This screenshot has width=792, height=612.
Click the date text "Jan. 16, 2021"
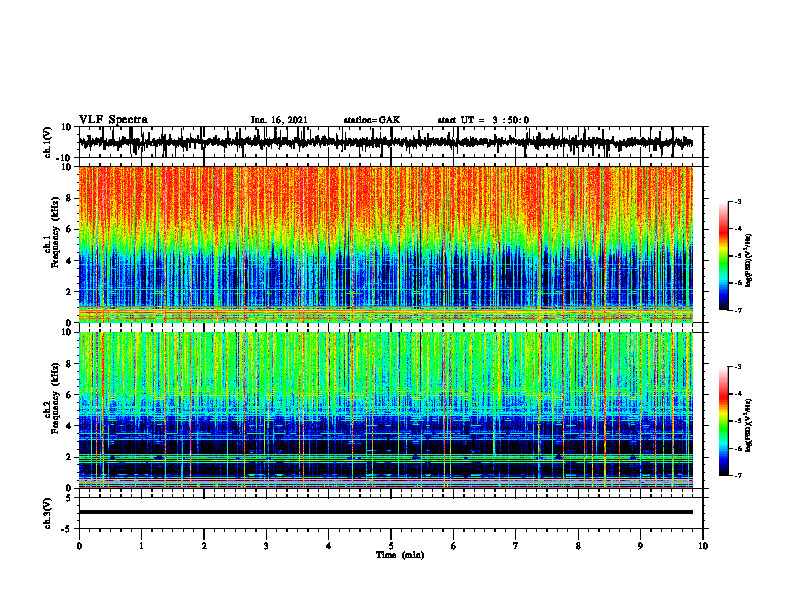279,120
